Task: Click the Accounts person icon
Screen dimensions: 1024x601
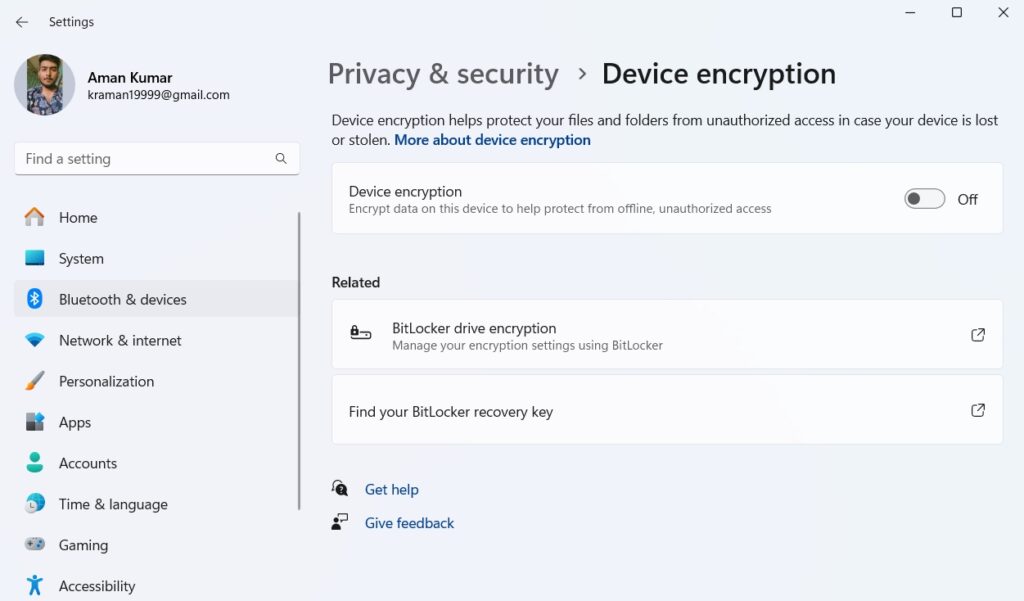Action: pyautogui.click(x=35, y=463)
